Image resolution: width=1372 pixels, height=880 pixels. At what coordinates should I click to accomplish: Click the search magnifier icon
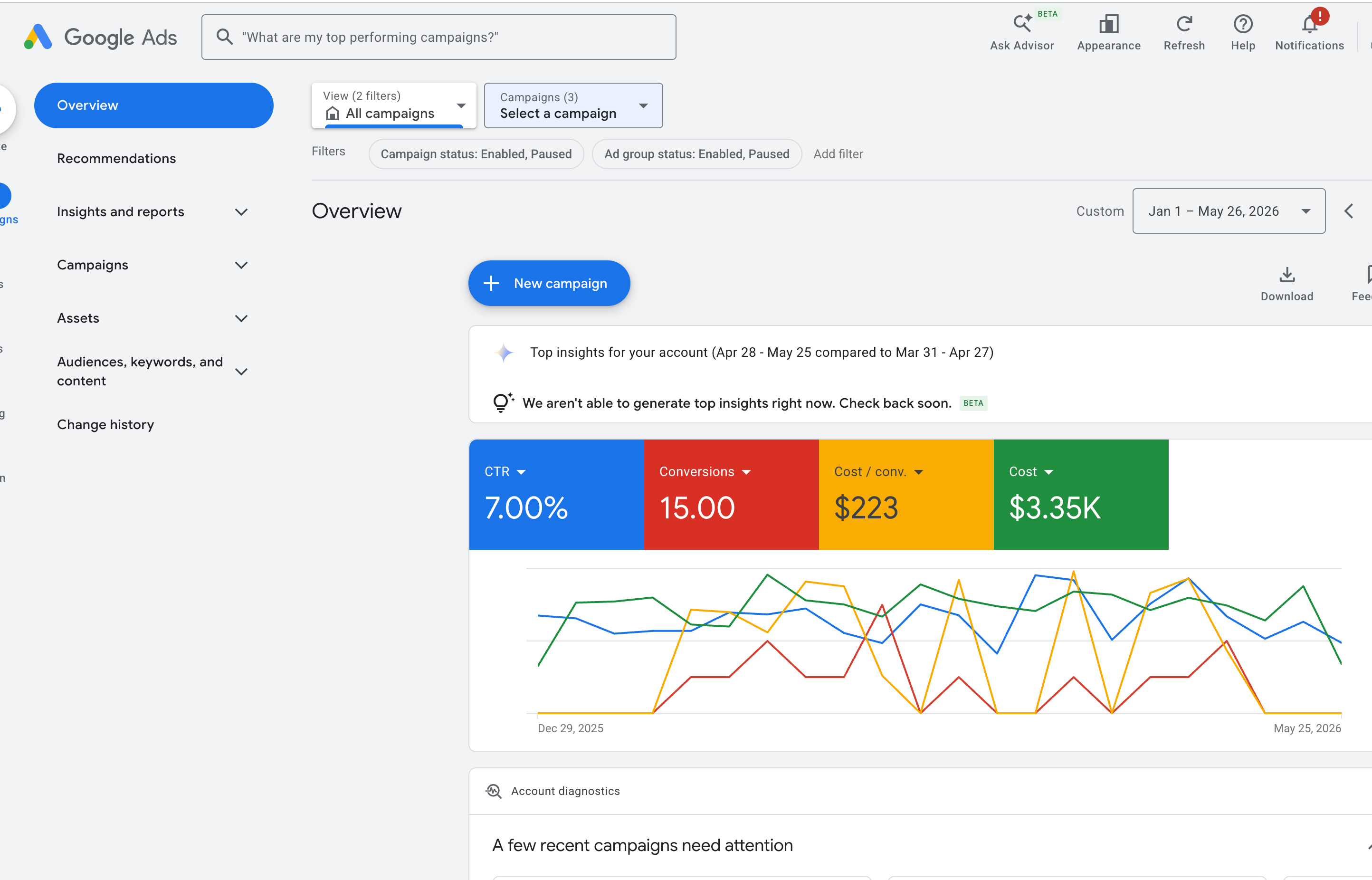[225, 37]
